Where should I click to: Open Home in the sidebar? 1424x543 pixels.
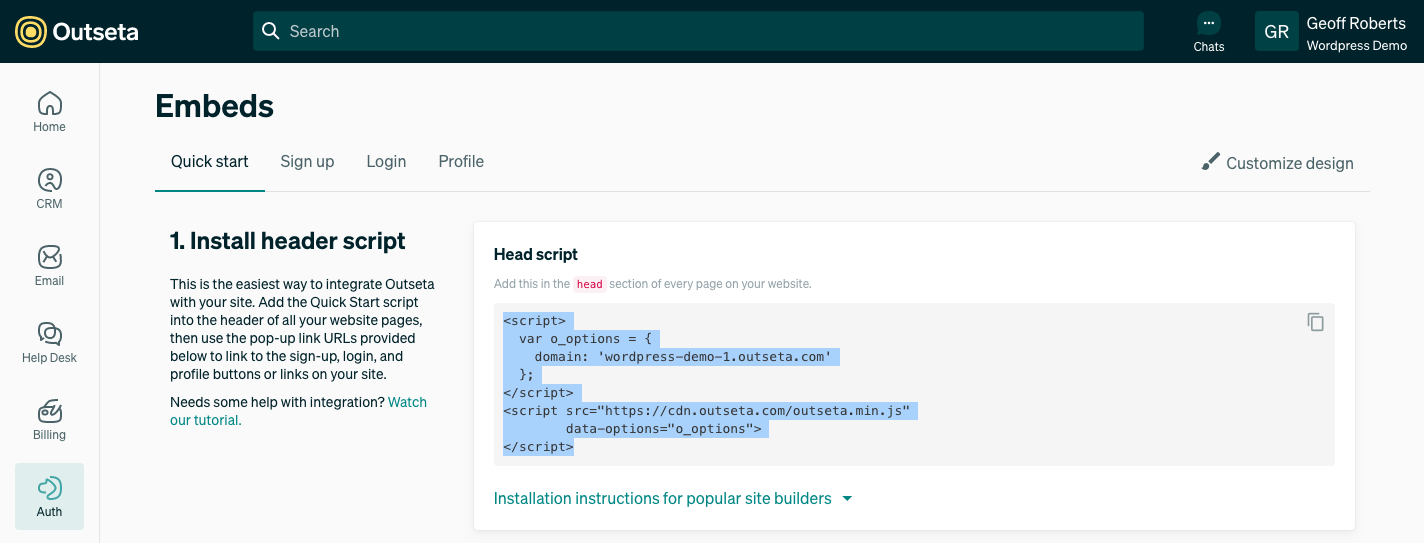point(49,111)
